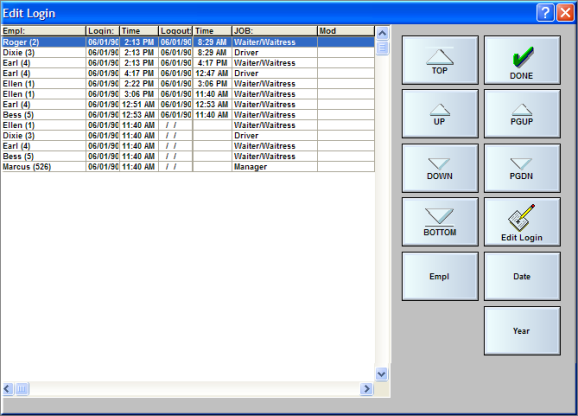The height and width of the screenshot is (416, 578).
Task: Move selection DOWN one row
Action: click(440, 168)
